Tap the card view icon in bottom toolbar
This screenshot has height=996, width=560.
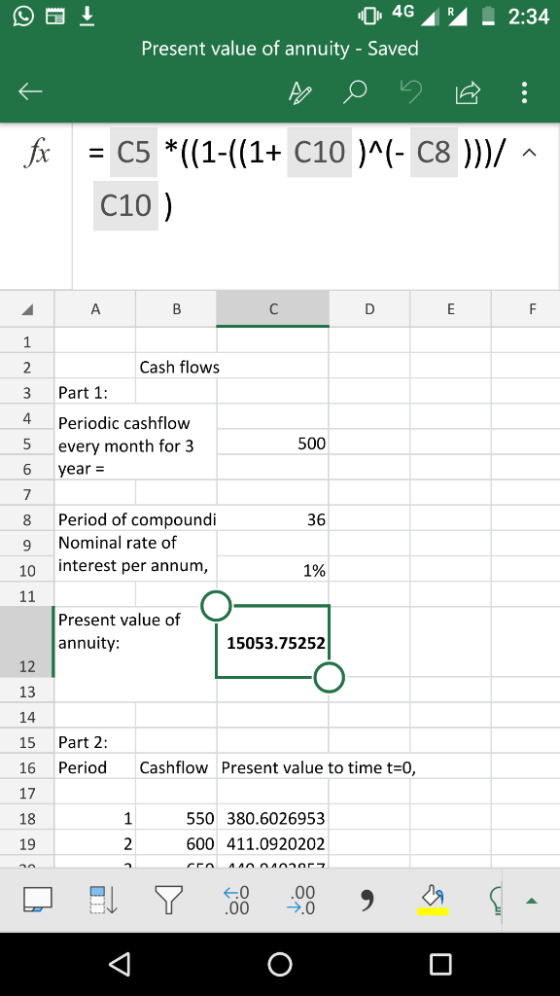pyautogui.click(x=37, y=900)
